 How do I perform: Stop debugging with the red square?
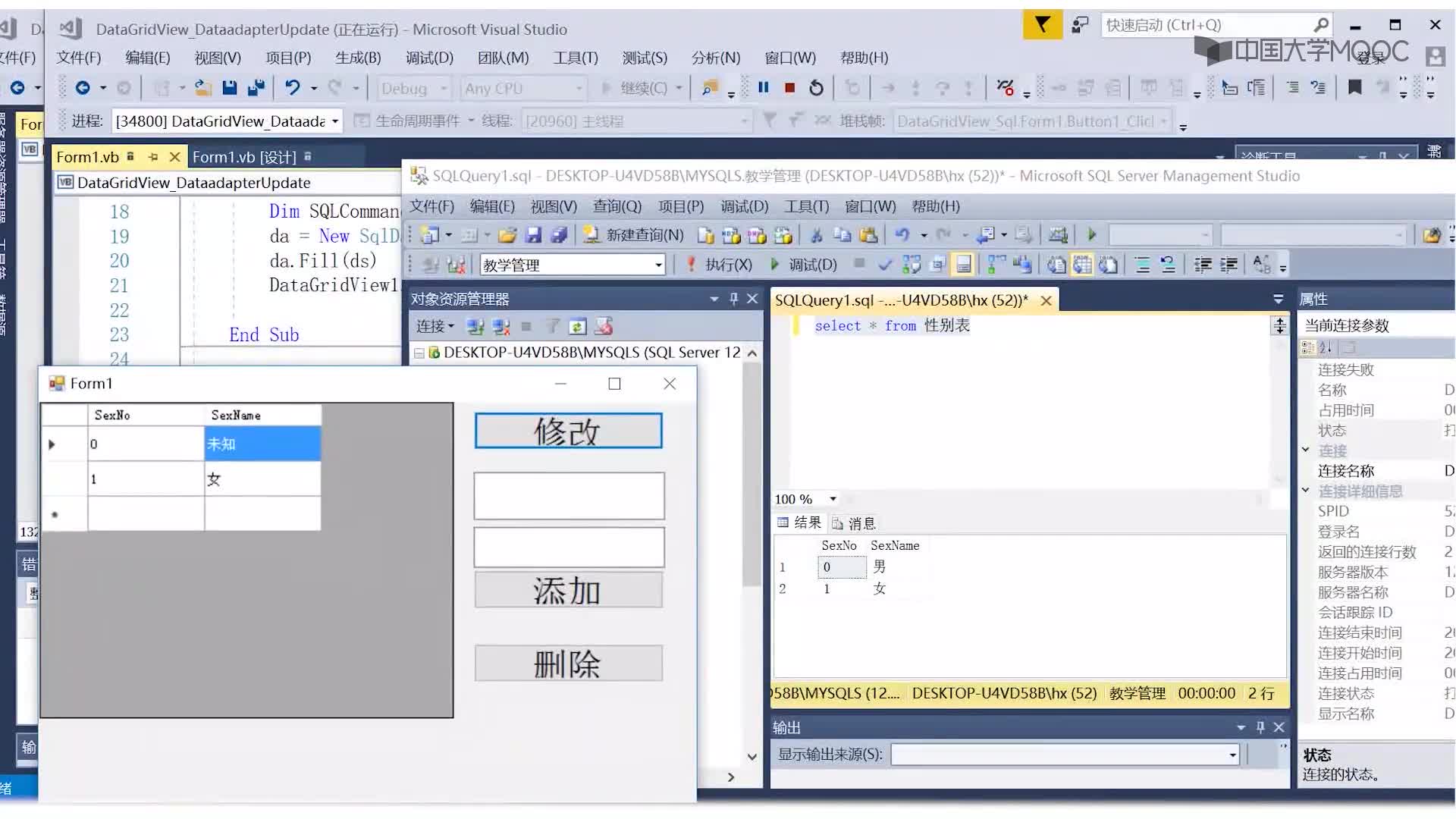(789, 88)
